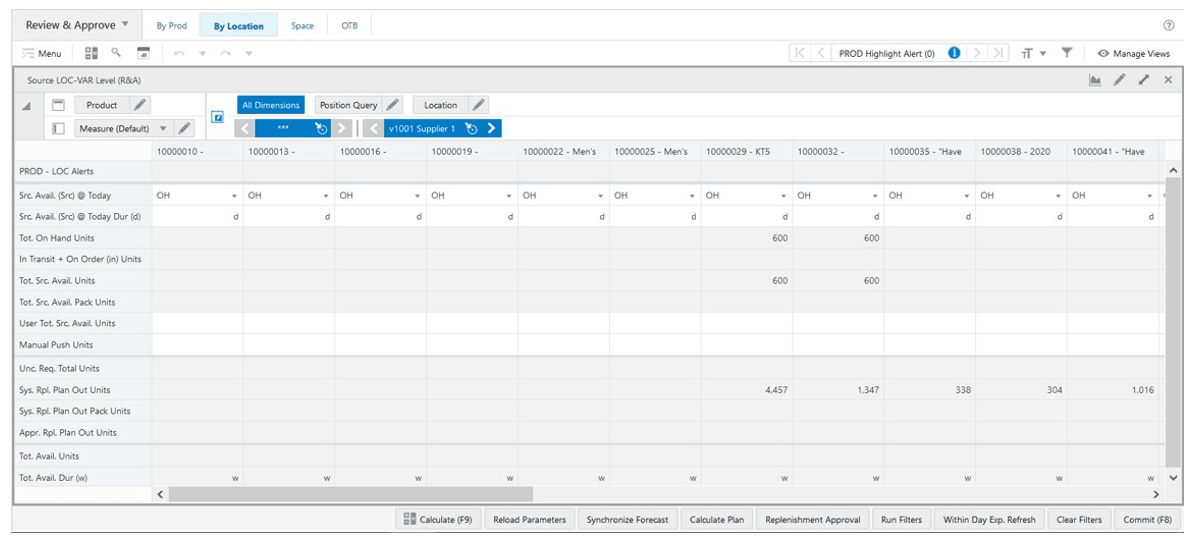Edit the Location dimension pencil
1197x544 pixels.
point(479,105)
